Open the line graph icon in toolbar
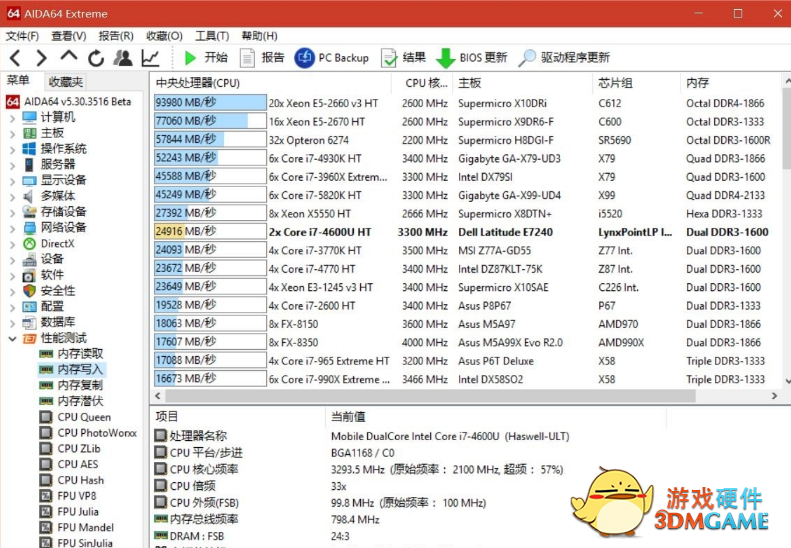This screenshot has width=791, height=548. coord(150,58)
